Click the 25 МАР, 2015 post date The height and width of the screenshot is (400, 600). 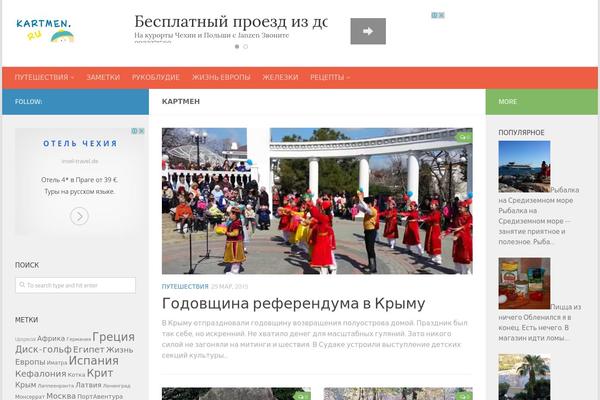(230, 287)
